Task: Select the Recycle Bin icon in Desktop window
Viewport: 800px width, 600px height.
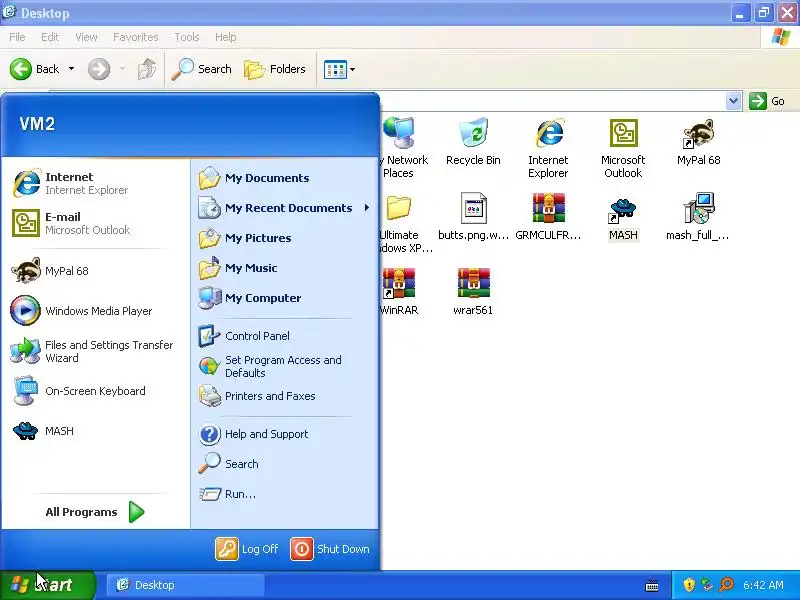Action: coord(473,142)
